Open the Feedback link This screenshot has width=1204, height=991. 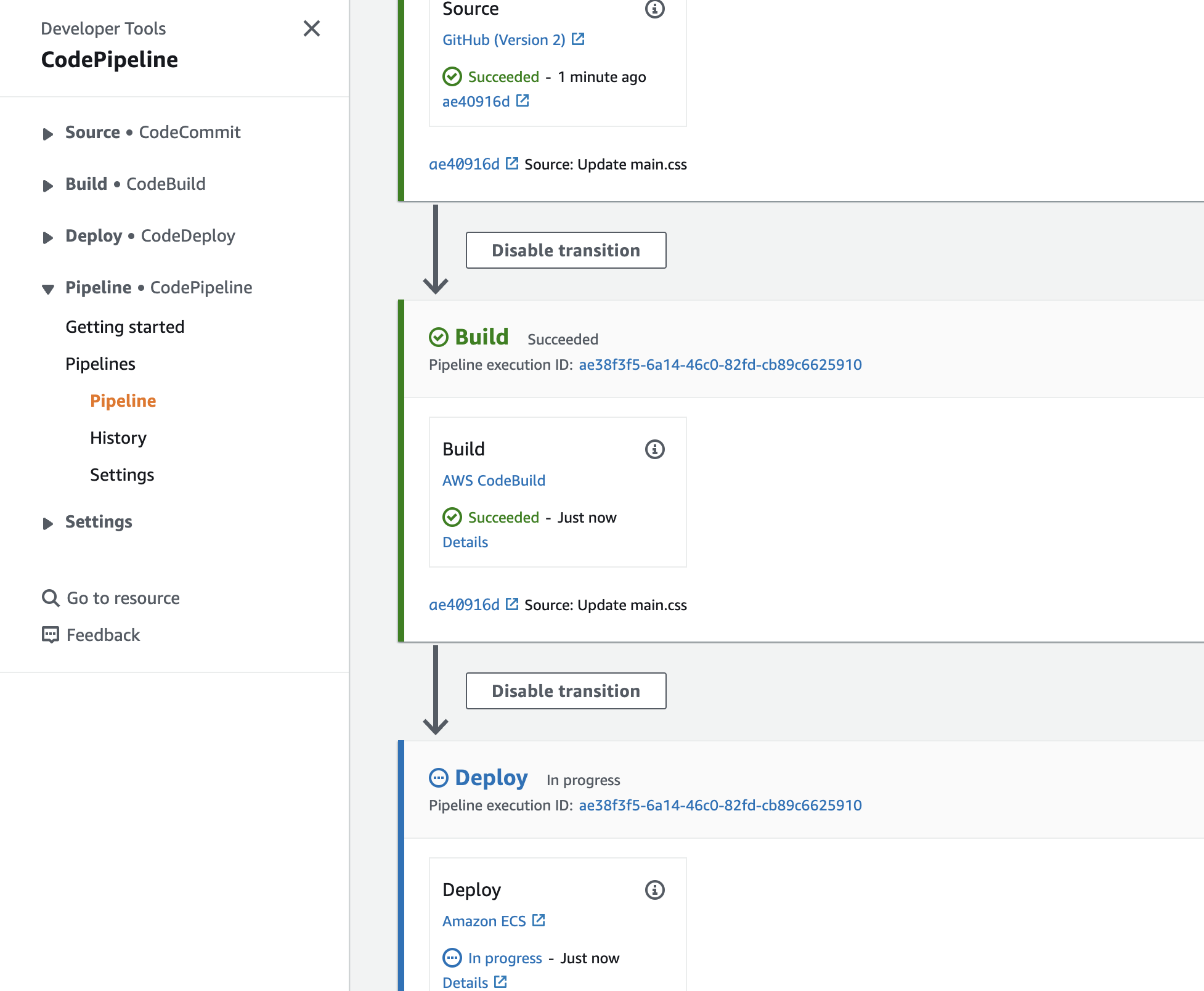pos(103,635)
